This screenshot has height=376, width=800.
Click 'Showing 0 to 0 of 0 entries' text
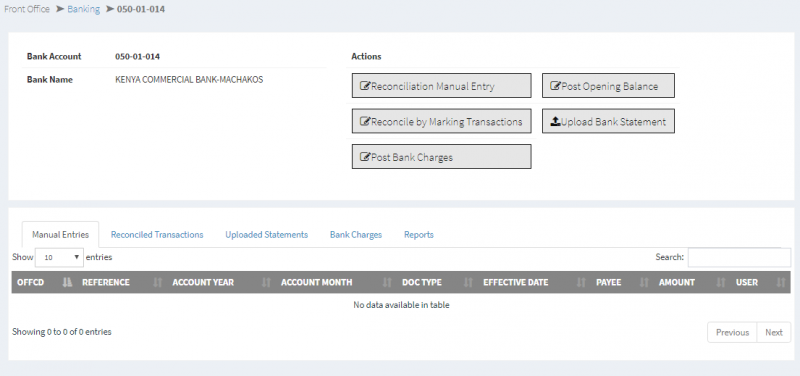(62, 332)
